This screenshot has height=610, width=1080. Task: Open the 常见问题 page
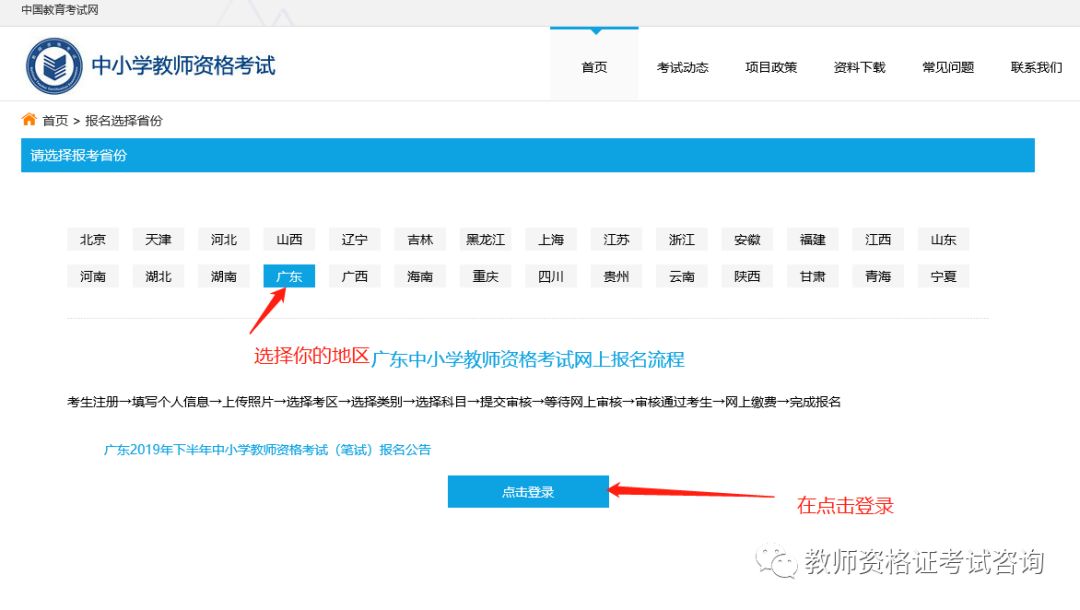[x=947, y=66]
